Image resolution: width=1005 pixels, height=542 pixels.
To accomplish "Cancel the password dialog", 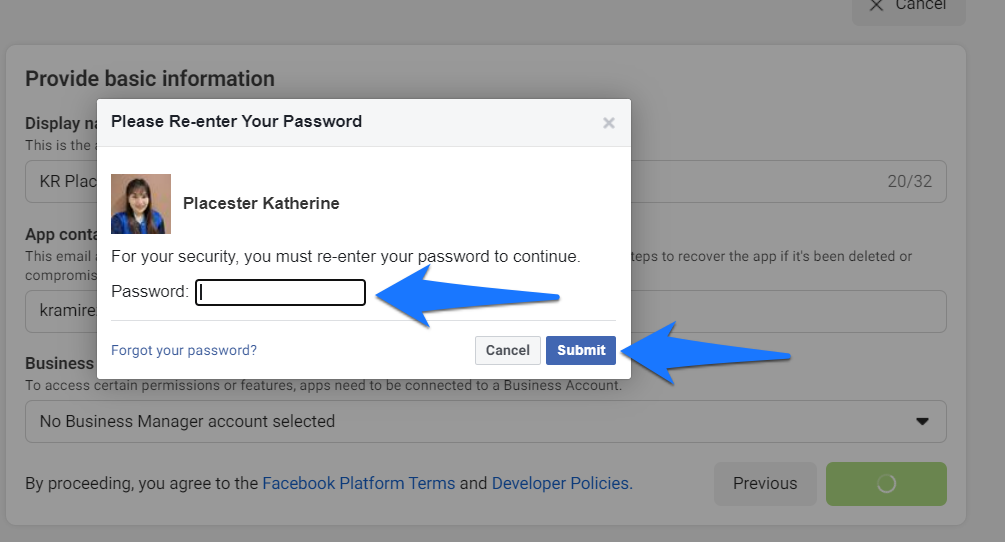I will tap(508, 350).
